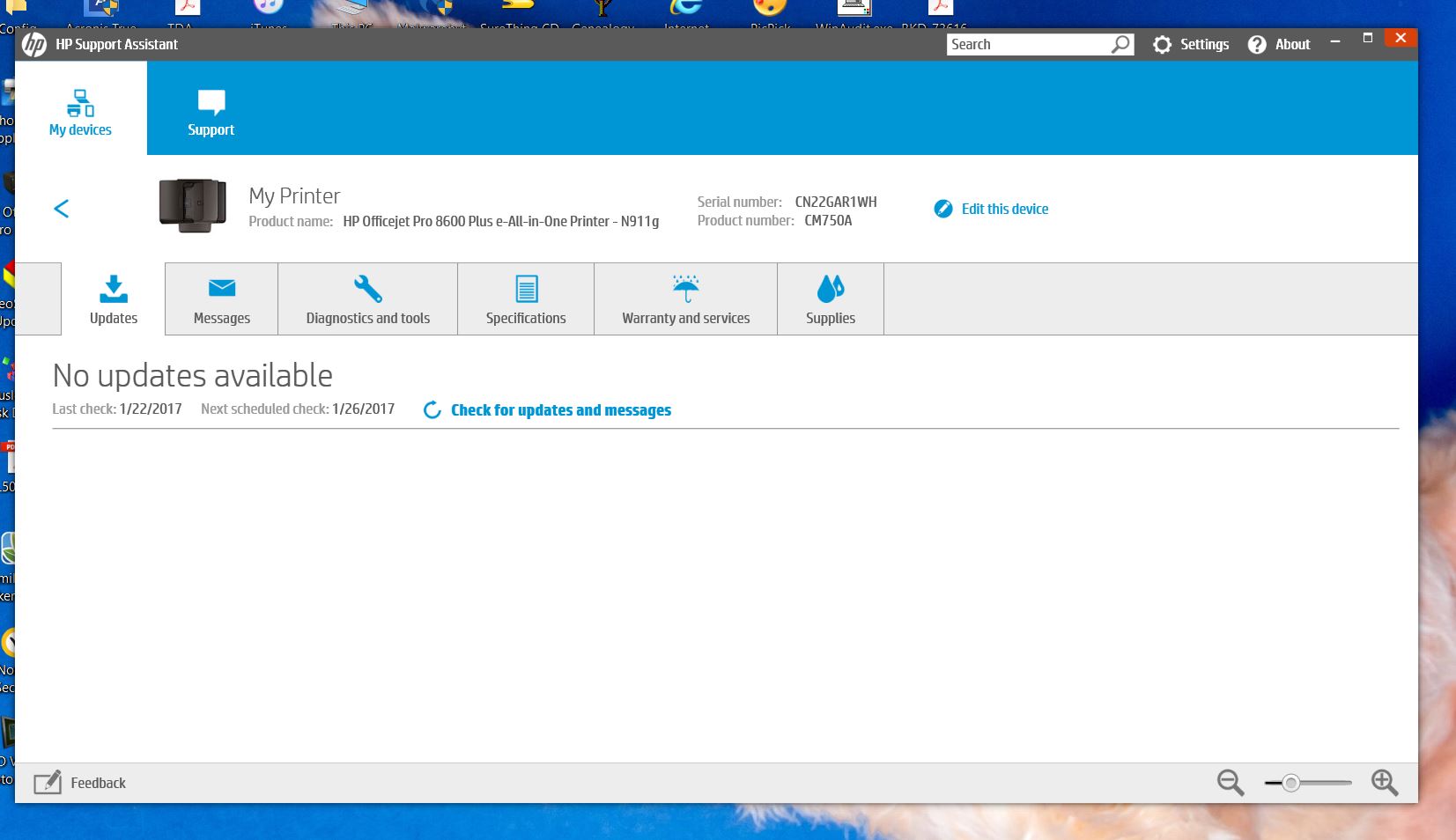This screenshot has width=1456, height=840.
Task: Open Settings via the gear icon
Action: point(1163,45)
